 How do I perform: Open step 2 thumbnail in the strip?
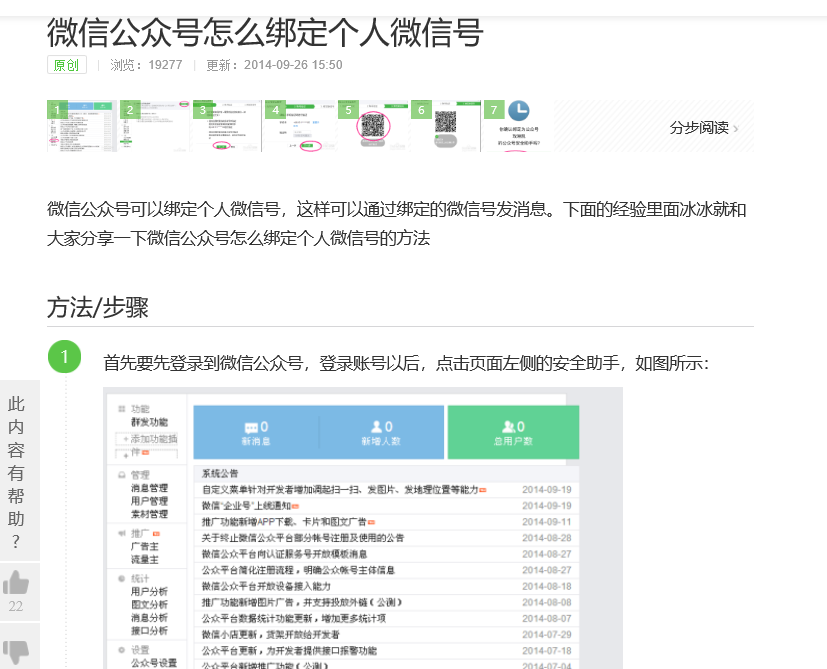pyautogui.click(x=155, y=126)
